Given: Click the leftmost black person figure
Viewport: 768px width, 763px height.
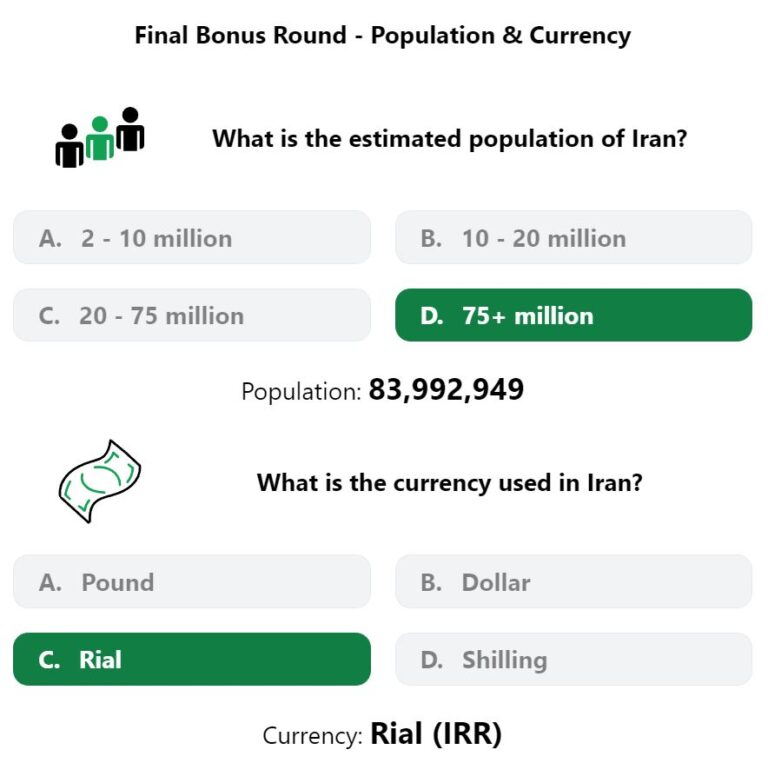Looking at the screenshot, I should point(70,146).
